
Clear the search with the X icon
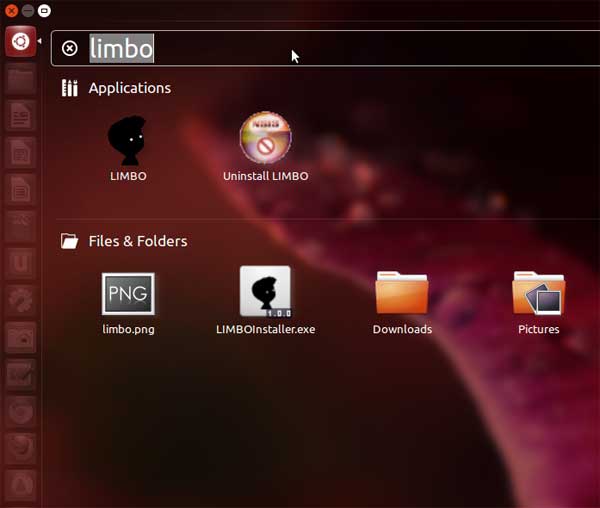coord(70,49)
